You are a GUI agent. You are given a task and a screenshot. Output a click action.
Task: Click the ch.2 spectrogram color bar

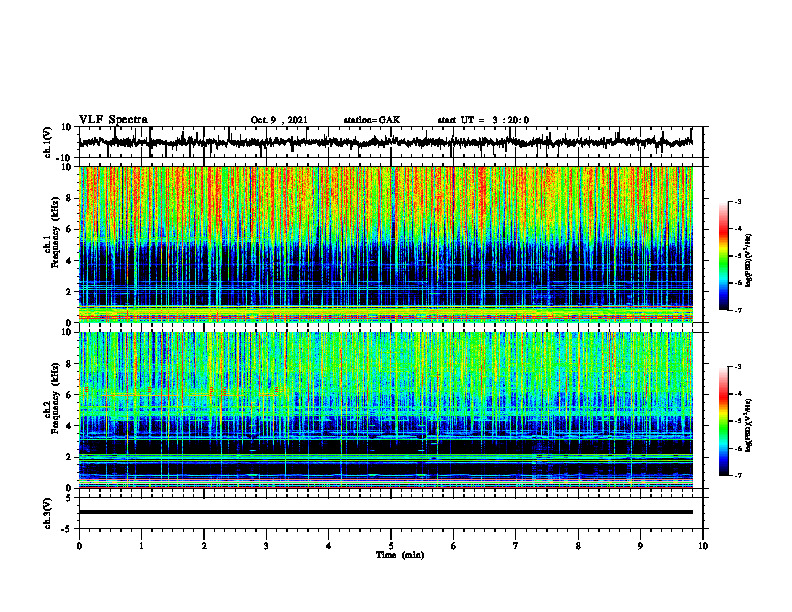tap(724, 421)
